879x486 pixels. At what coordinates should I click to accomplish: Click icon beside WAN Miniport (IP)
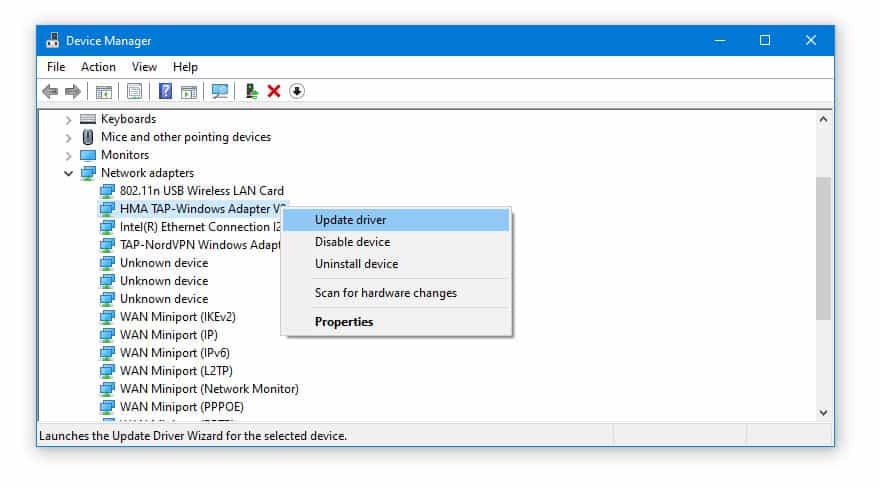(107, 335)
